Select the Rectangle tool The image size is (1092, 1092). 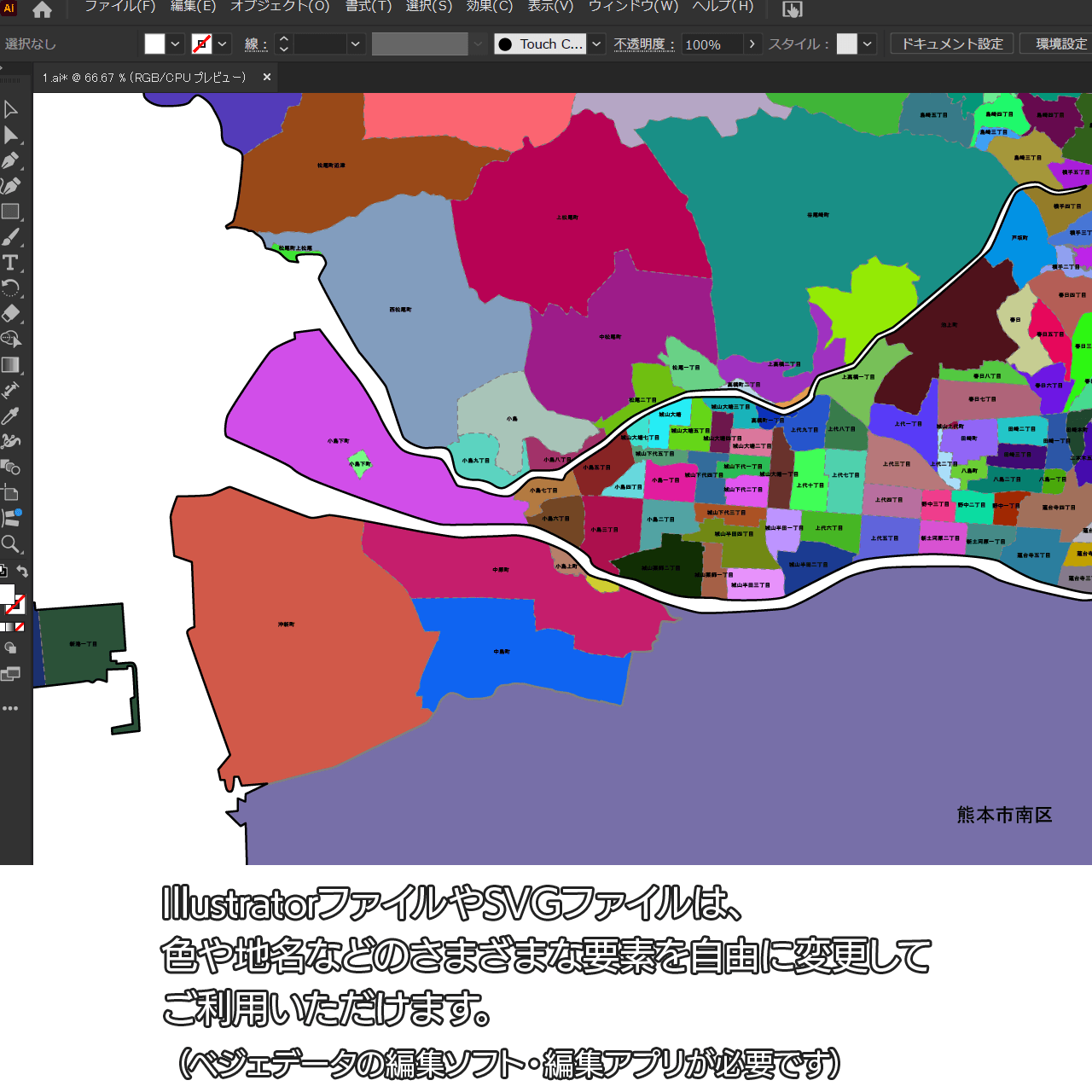[x=10, y=212]
